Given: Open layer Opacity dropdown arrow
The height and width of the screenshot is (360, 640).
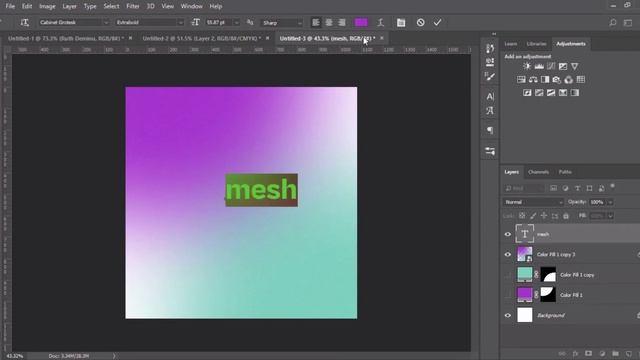Looking at the screenshot, I should (x=611, y=202).
